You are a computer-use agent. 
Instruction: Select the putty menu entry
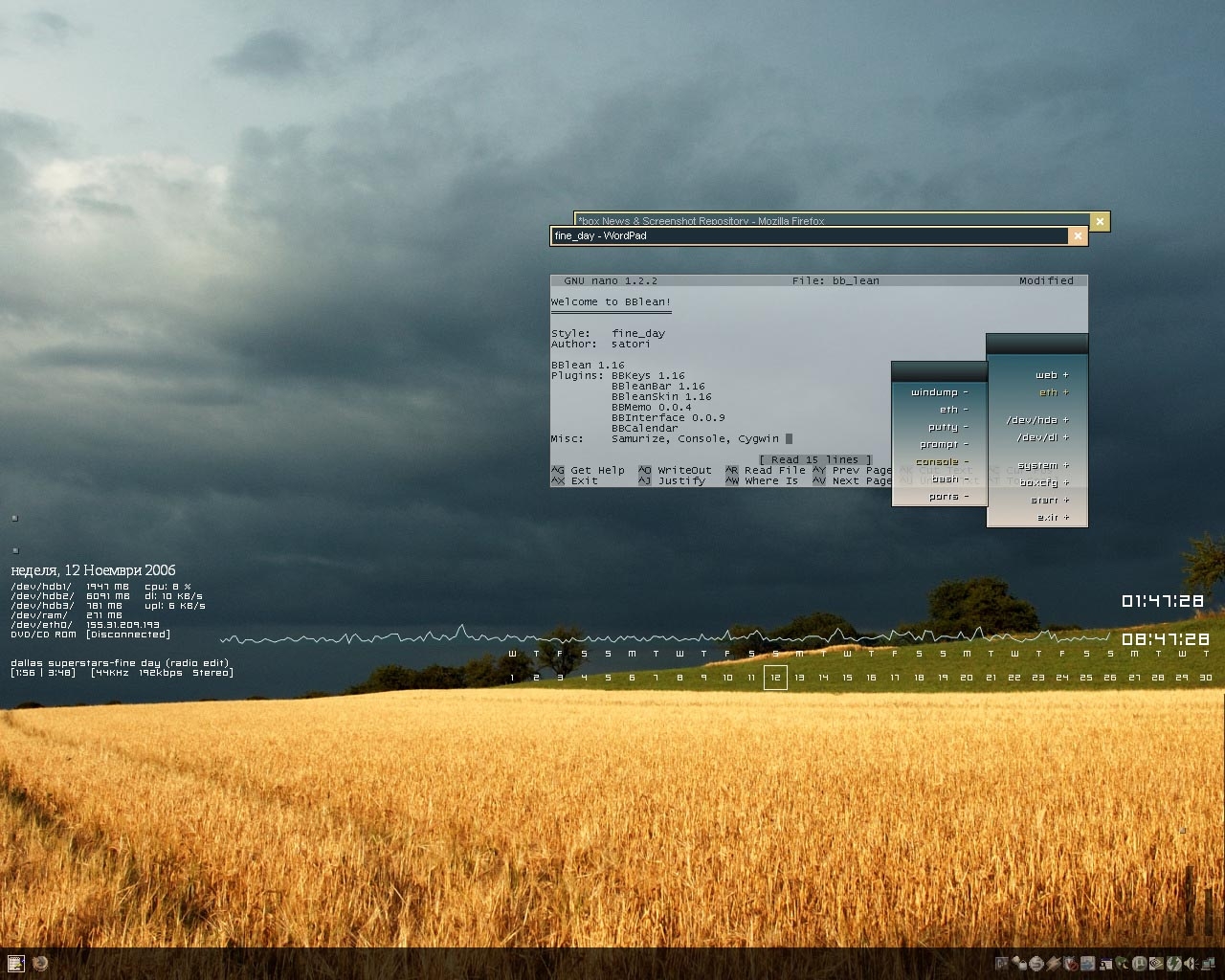[947, 427]
